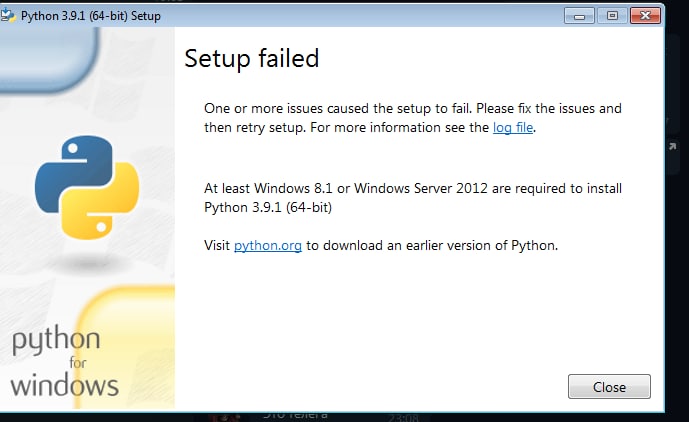This screenshot has height=422, width=689.
Task: Close the setup window with red X
Action: click(645, 16)
